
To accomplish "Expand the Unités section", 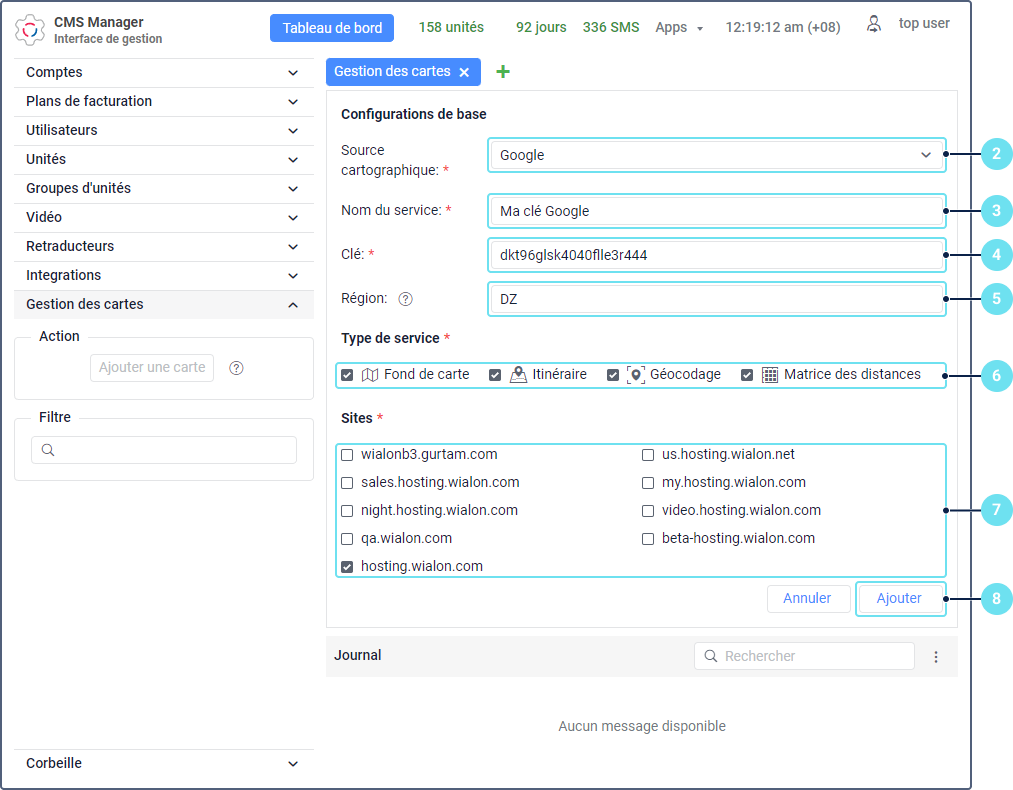I will point(163,160).
